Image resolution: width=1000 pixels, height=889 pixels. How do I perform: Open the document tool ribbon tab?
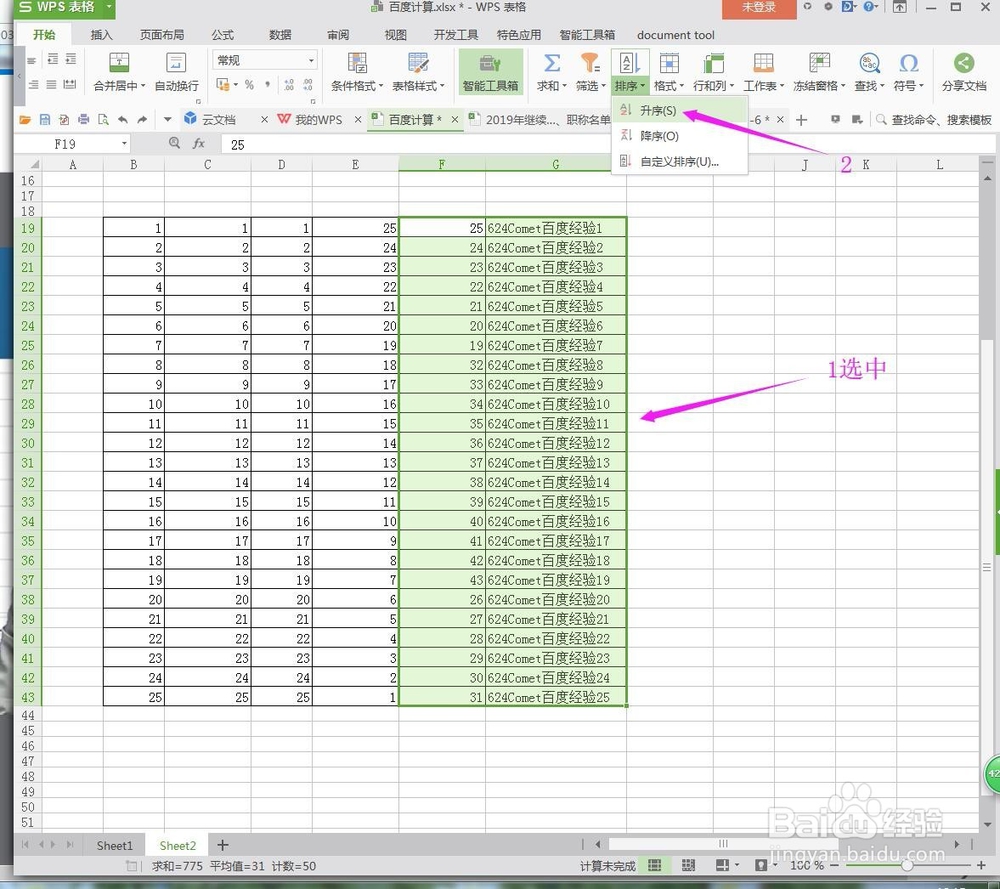click(x=675, y=35)
